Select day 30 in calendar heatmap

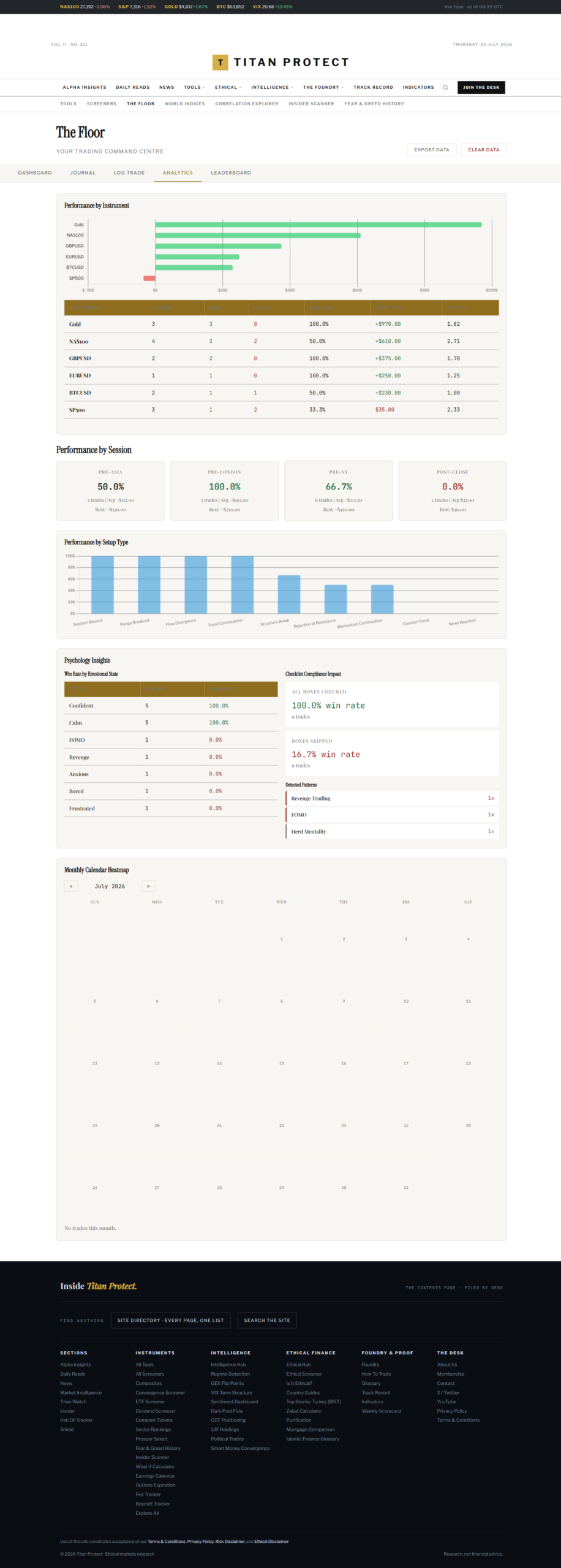[344, 1188]
